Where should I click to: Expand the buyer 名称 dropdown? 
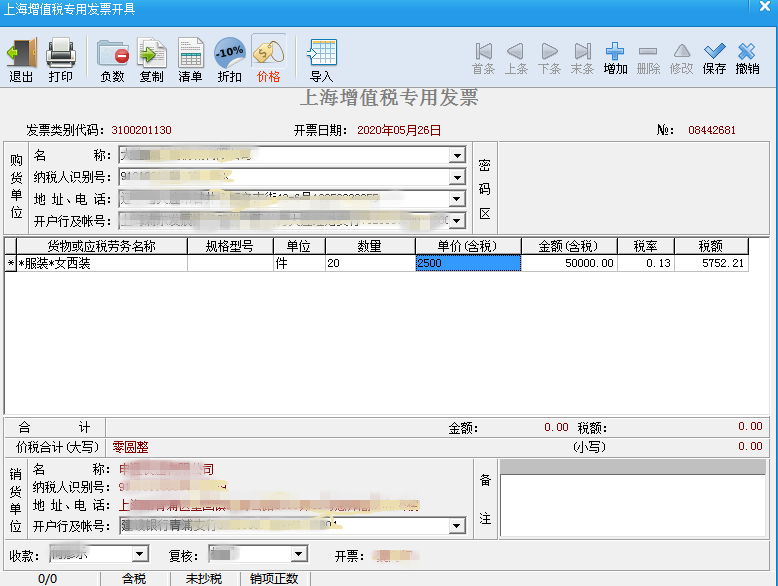point(457,155)
